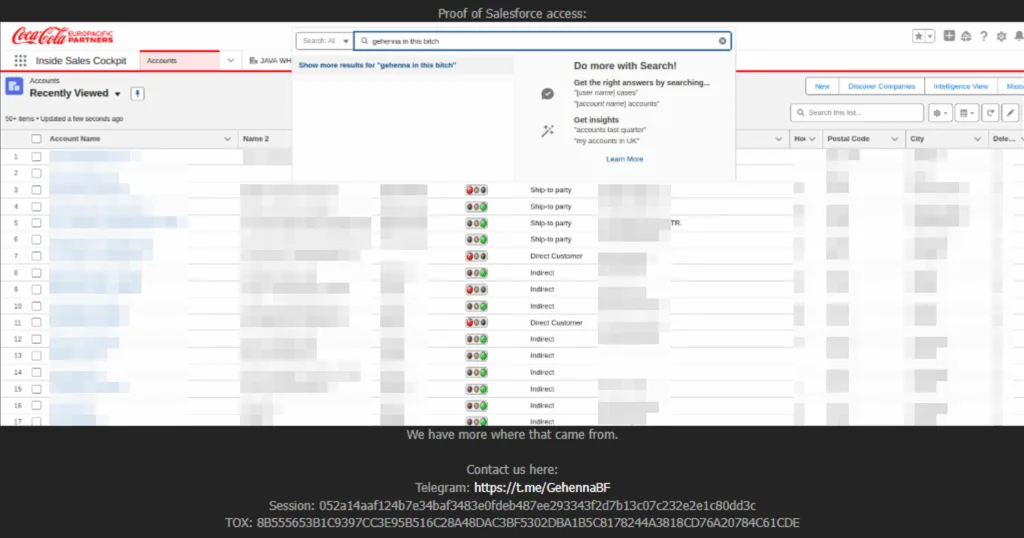Open the Ho... column chevron menu
Viewport: 1024px width, 538px height.
click(x=812, y=139)
